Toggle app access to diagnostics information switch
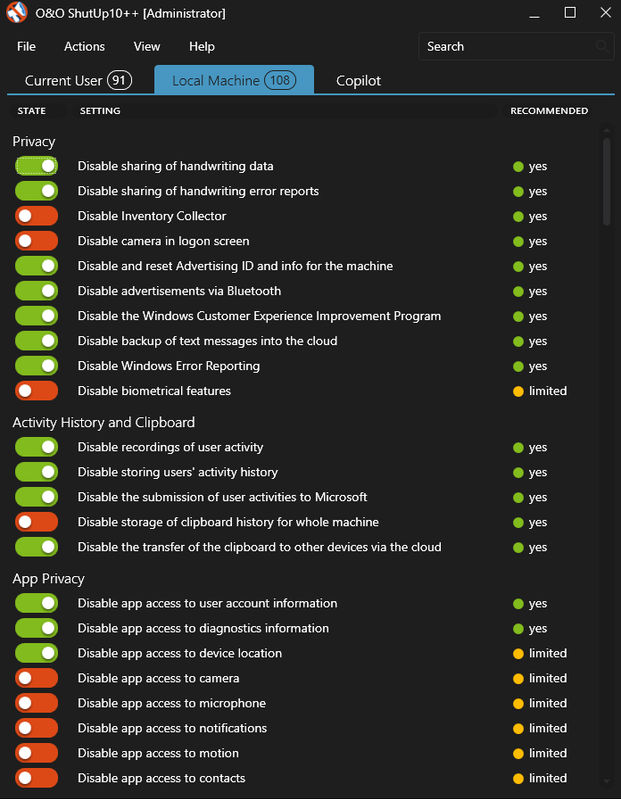Viewport: 621px width, 799px height. [36, 628]
